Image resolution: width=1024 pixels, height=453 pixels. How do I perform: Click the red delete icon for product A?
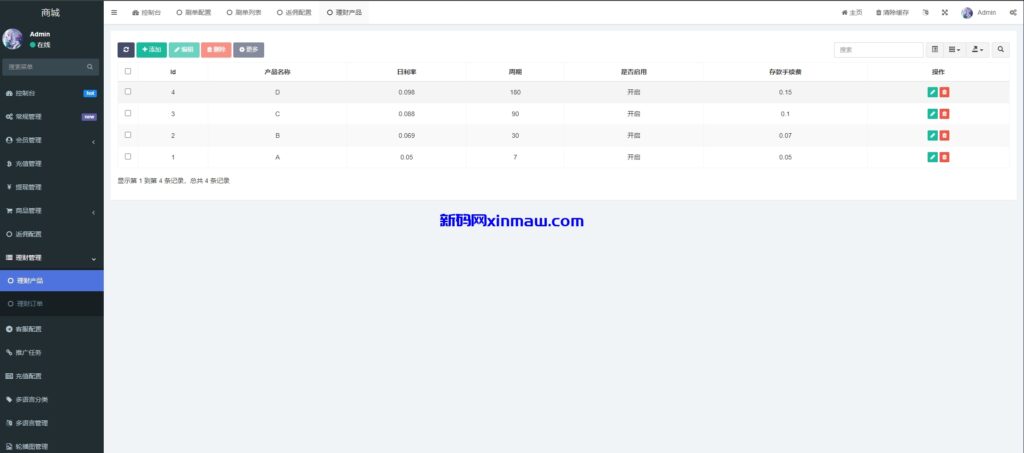944,157
